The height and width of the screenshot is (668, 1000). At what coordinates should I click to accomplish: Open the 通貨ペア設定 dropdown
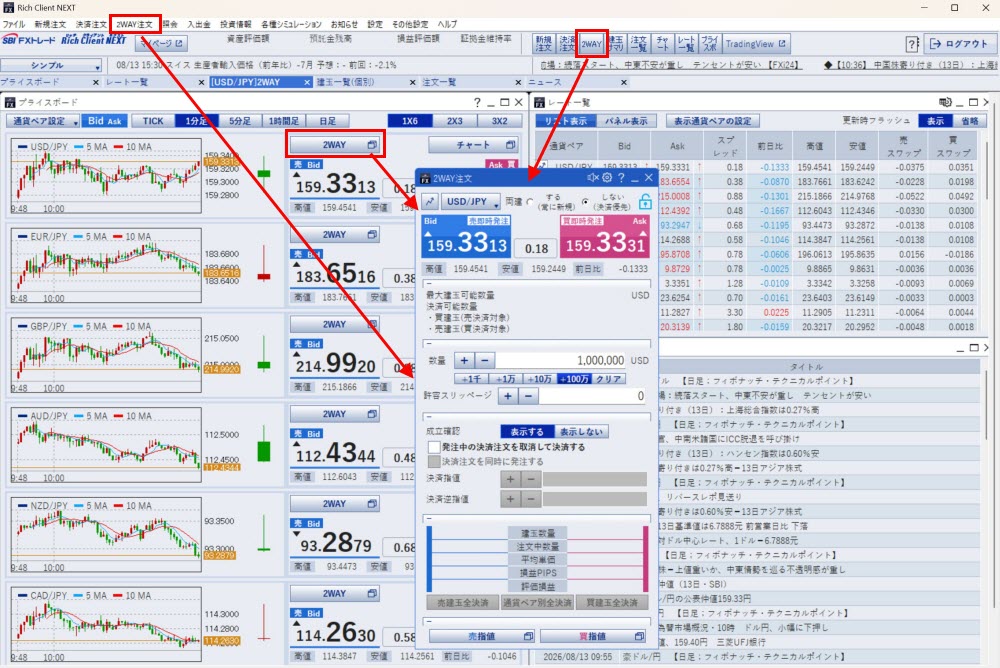pyautogui.click(x=43, y=121)
